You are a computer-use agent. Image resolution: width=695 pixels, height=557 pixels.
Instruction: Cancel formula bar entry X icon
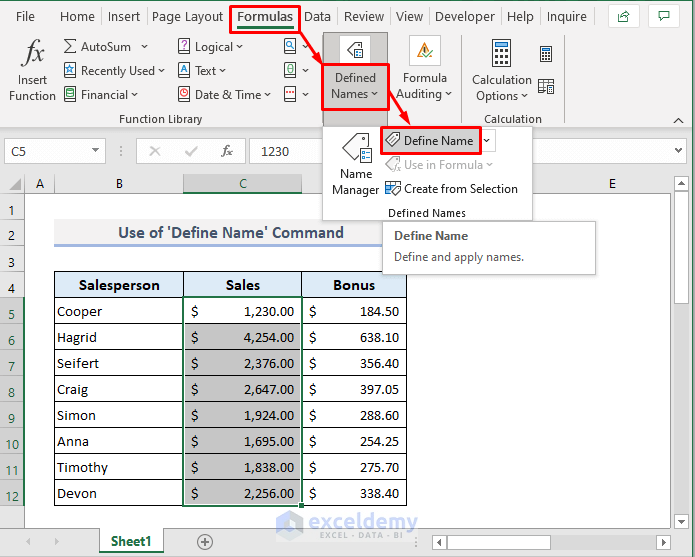point(155,152)
